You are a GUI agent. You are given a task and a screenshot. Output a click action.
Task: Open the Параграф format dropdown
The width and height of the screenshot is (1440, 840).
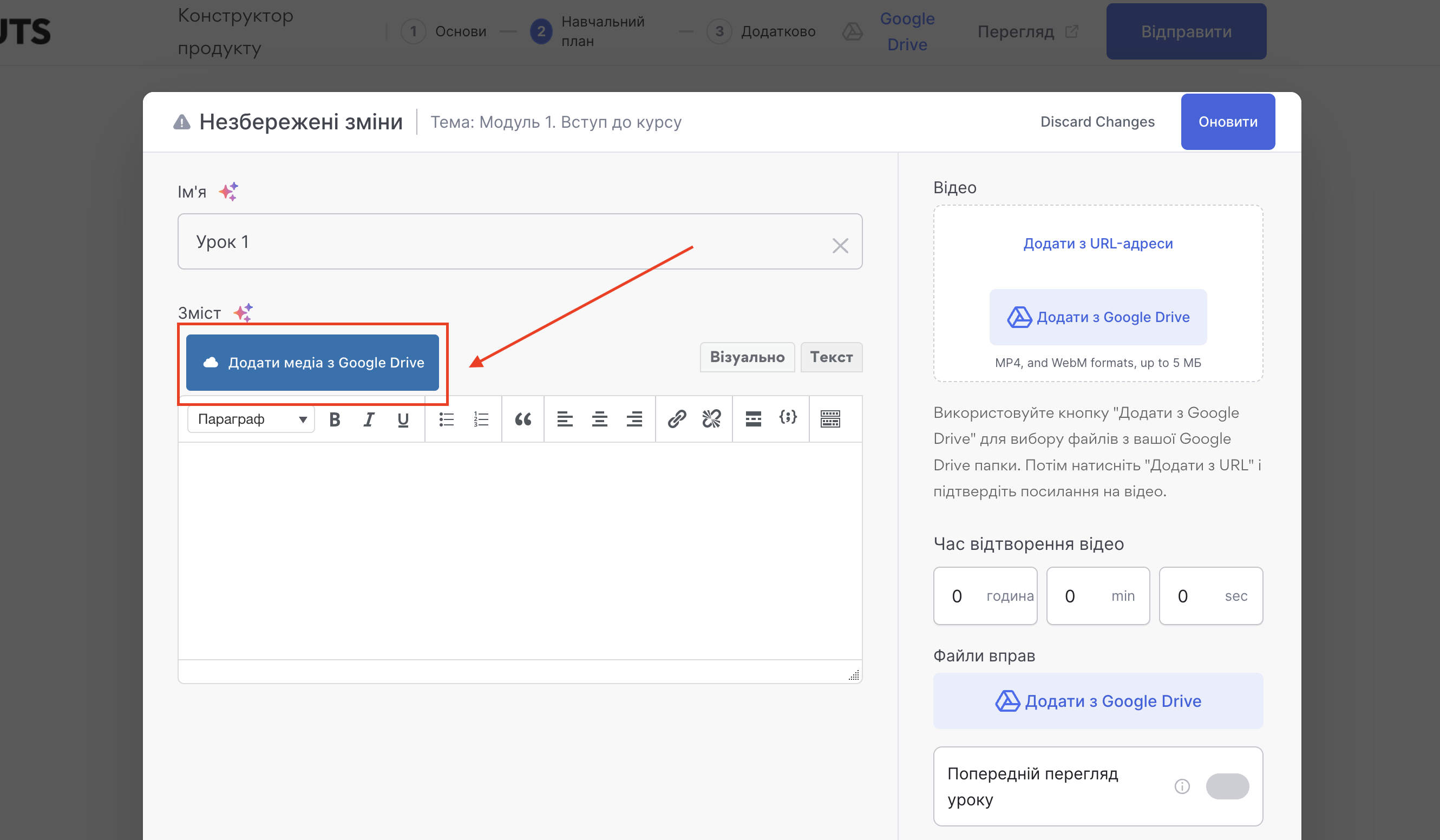point(251,419)
